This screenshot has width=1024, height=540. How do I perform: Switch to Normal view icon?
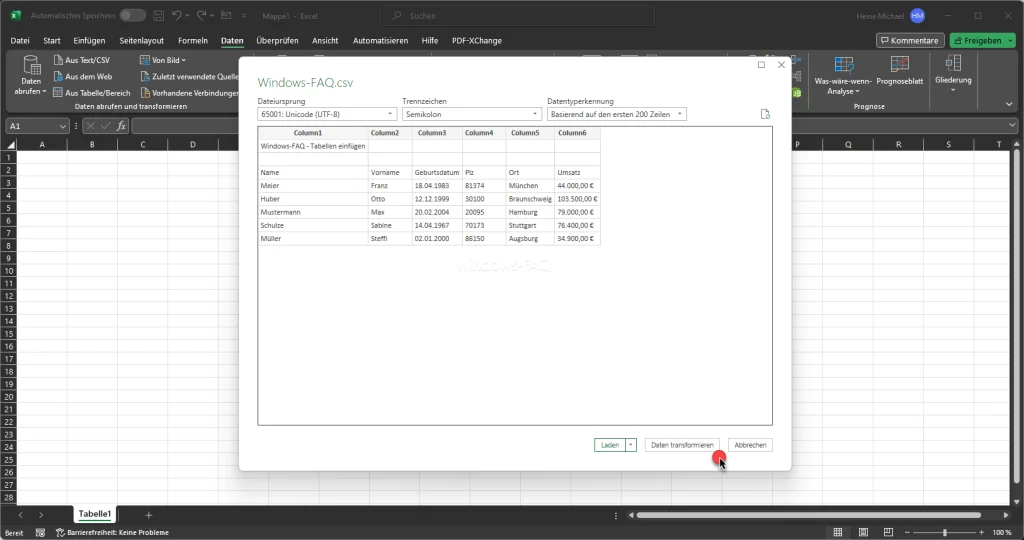(x=838, y=532)
